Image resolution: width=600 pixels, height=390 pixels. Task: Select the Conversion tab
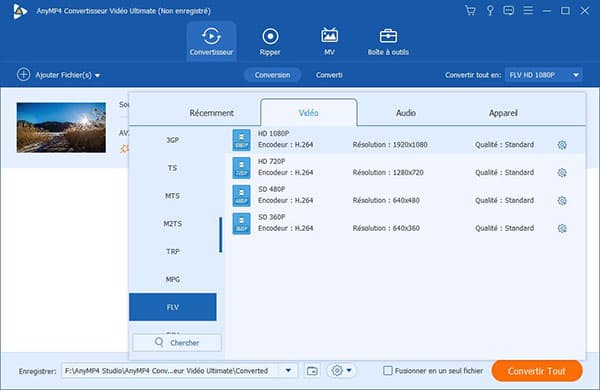click(x=272, y=75)
